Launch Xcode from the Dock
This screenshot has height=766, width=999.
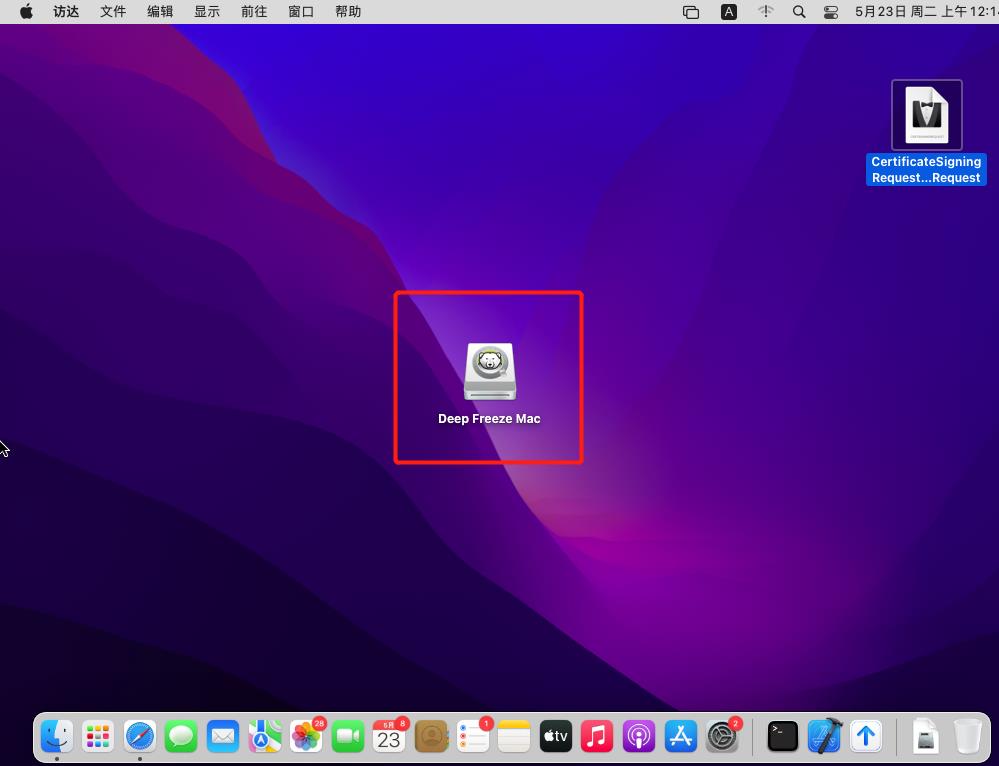tap(824, 737)
